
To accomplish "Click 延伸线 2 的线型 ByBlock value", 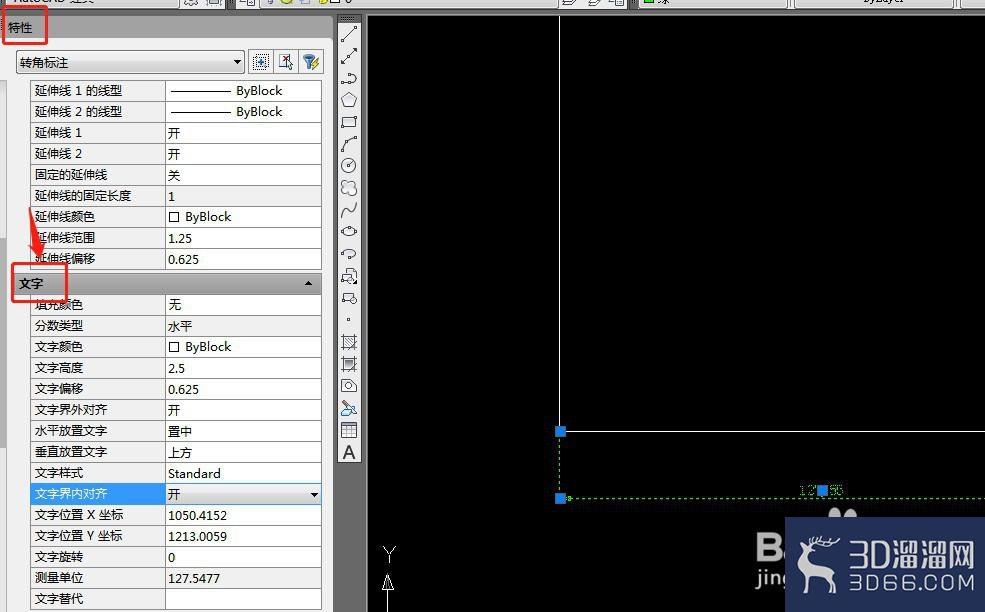I will point(243,112).
